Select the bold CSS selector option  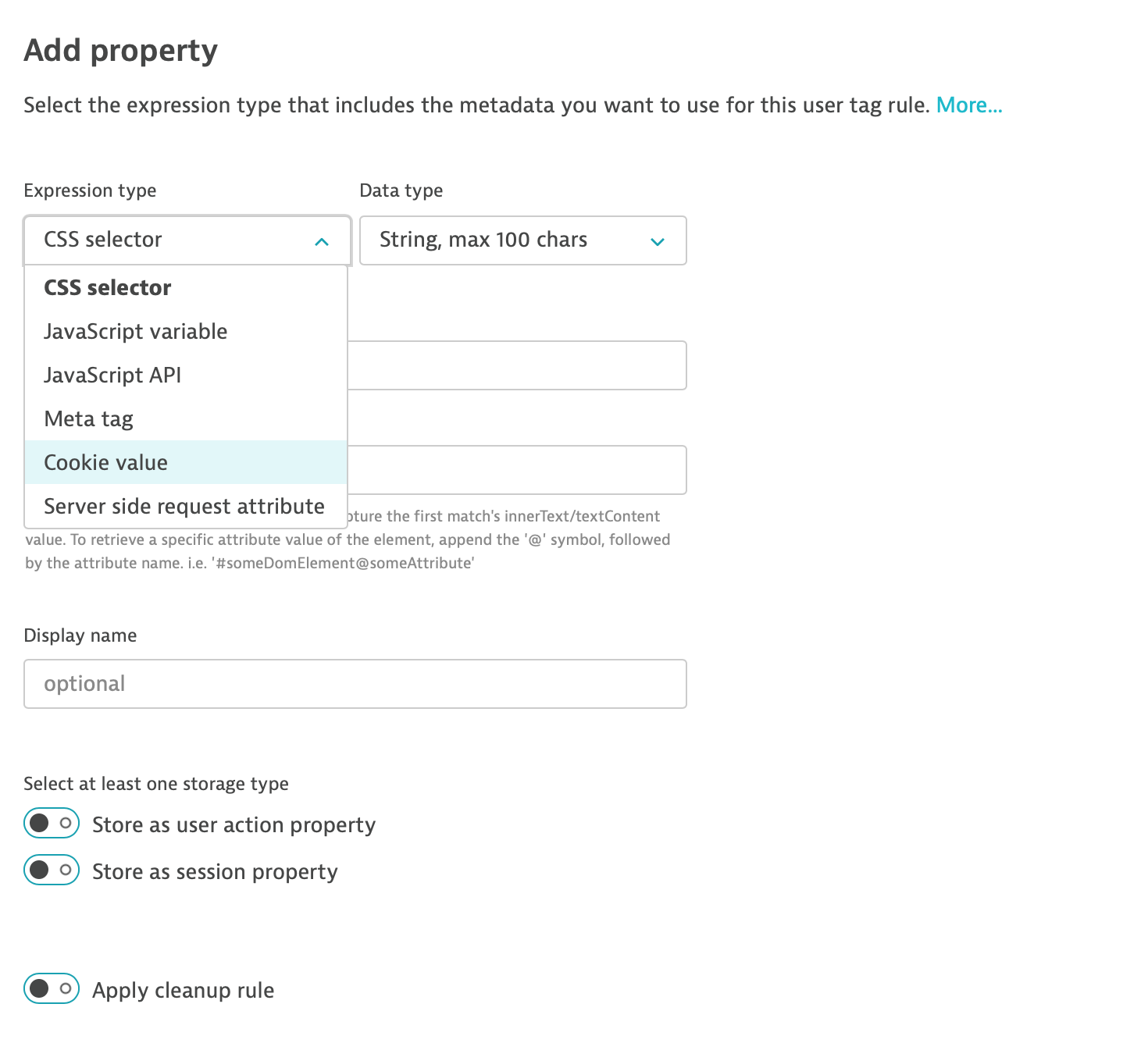pyautogui.click(x=108, y=288)
